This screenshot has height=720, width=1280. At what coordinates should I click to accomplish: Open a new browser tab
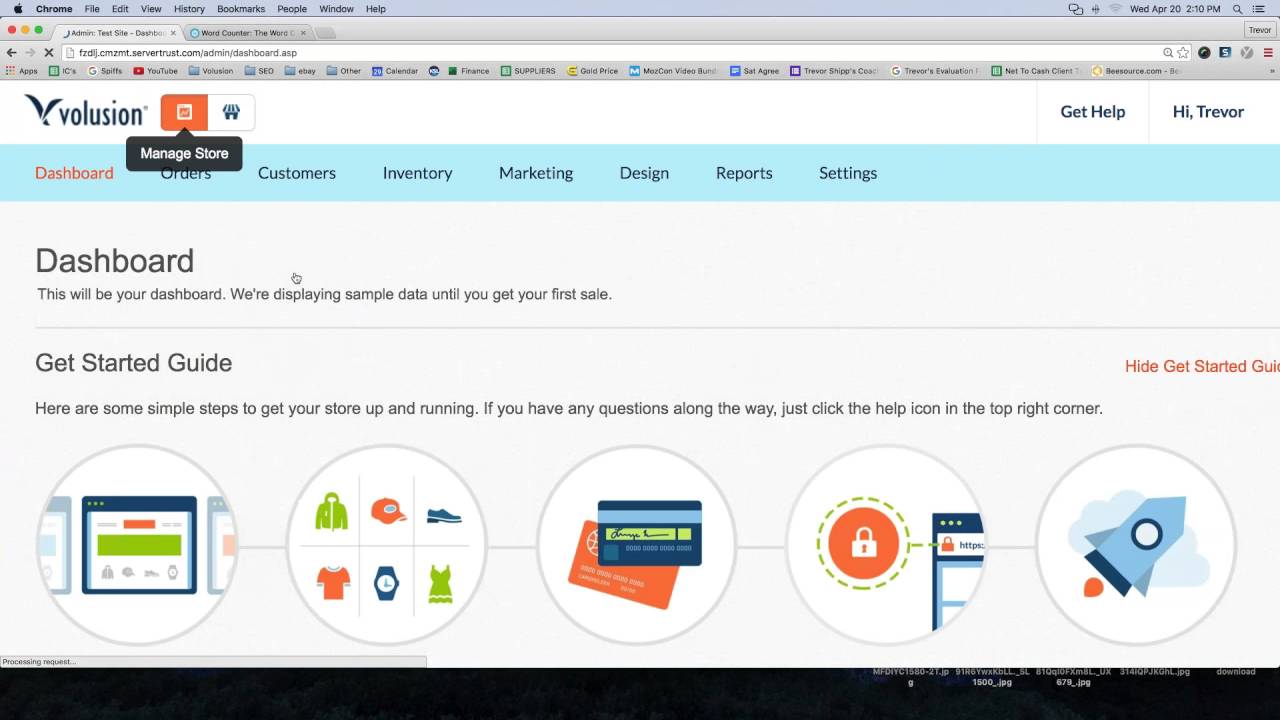coord(325,33)
